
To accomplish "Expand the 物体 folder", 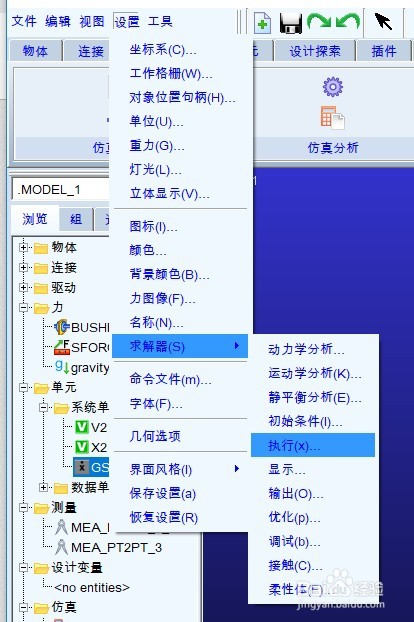I will click(x=23, y=248).
